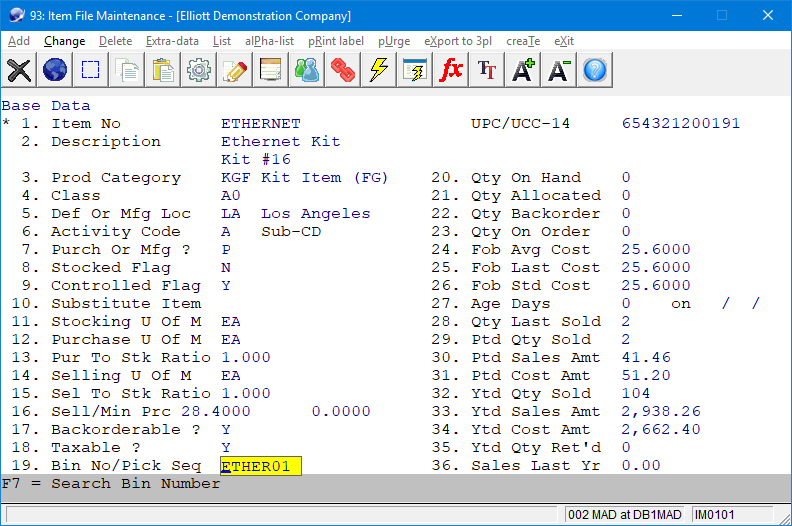
Task: Click the Pur To Stk Ratio value 1.000
Action: 245,357
